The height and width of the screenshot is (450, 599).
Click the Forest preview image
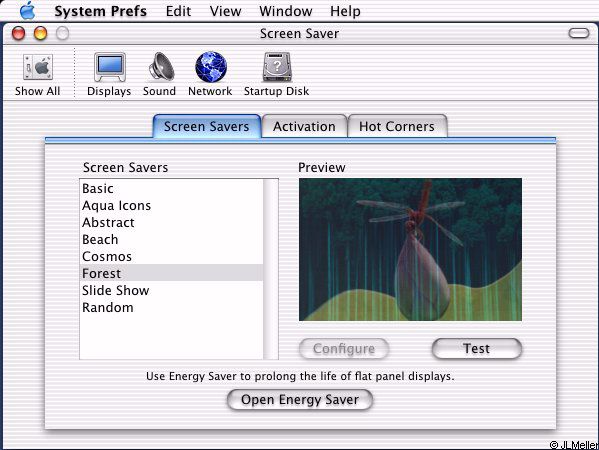tap(410, 249)
